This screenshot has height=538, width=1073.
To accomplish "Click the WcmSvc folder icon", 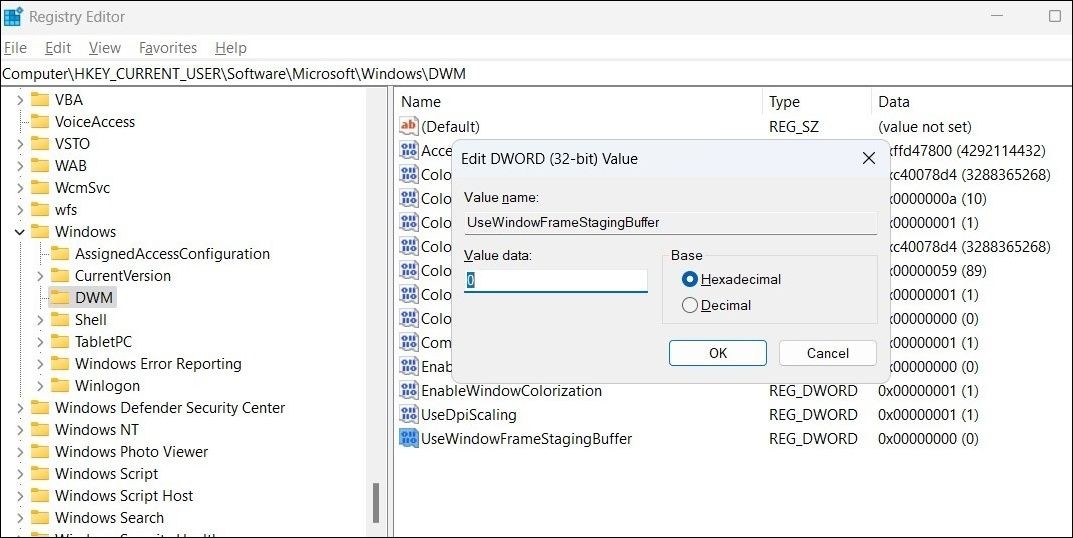I will [x=40, y=188].
